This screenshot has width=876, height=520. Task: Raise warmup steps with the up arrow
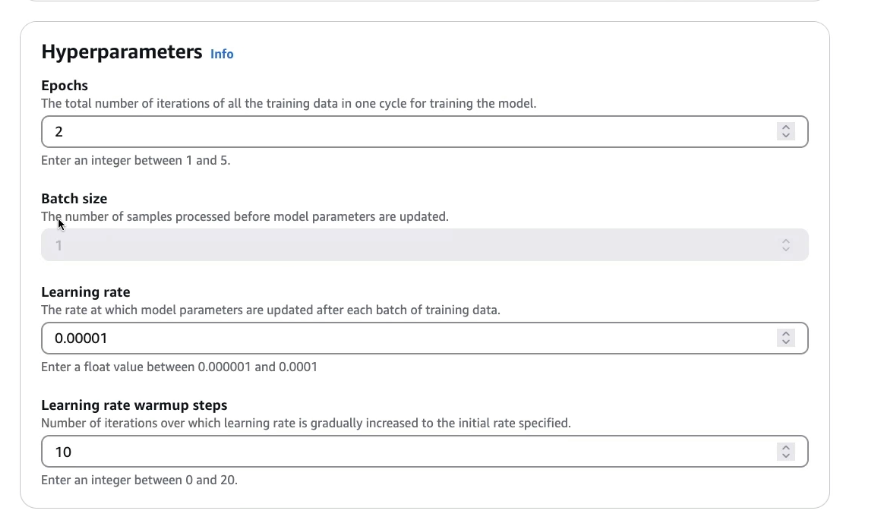[x=785, y=447]
